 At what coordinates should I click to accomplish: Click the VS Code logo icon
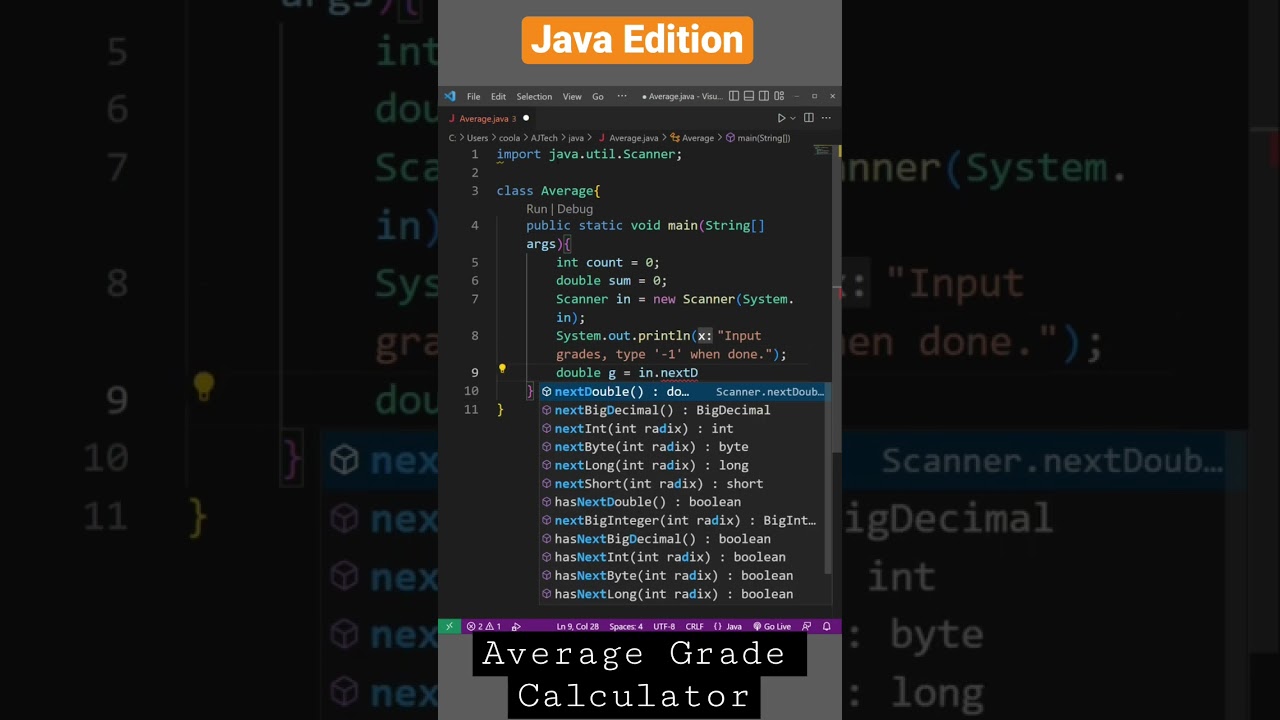pos(450,97)
